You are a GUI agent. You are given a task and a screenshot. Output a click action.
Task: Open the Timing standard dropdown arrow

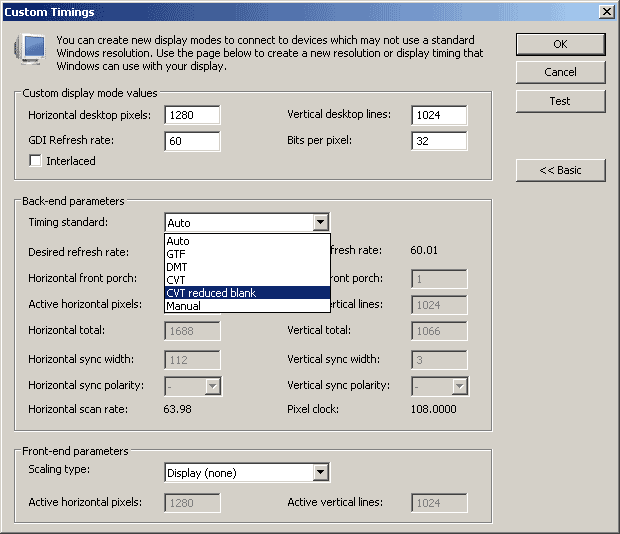(x=320, y=223)
